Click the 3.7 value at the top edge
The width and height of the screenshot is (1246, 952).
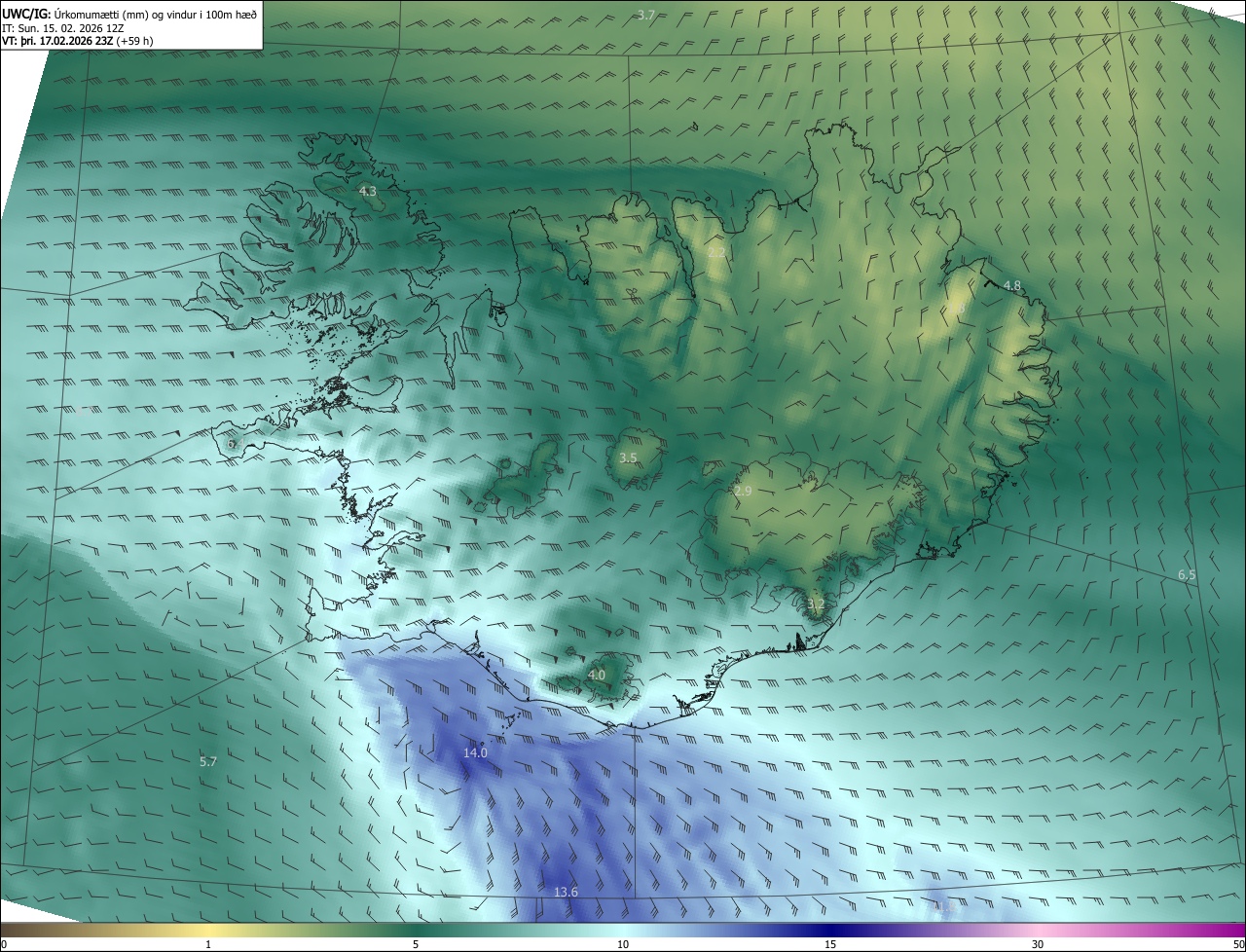[646, 15]
